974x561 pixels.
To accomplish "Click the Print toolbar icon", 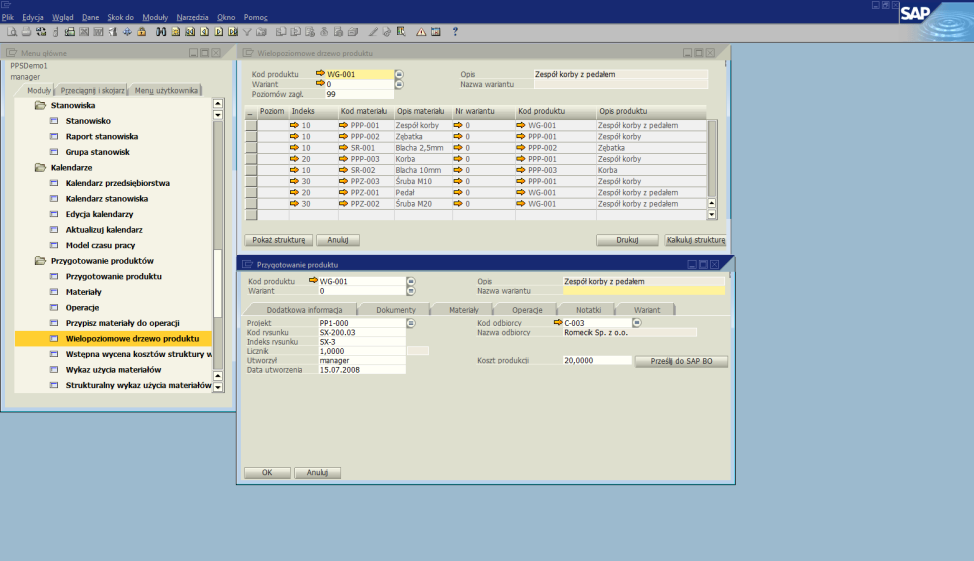I will pyautogui.click(x=27, y=32).
